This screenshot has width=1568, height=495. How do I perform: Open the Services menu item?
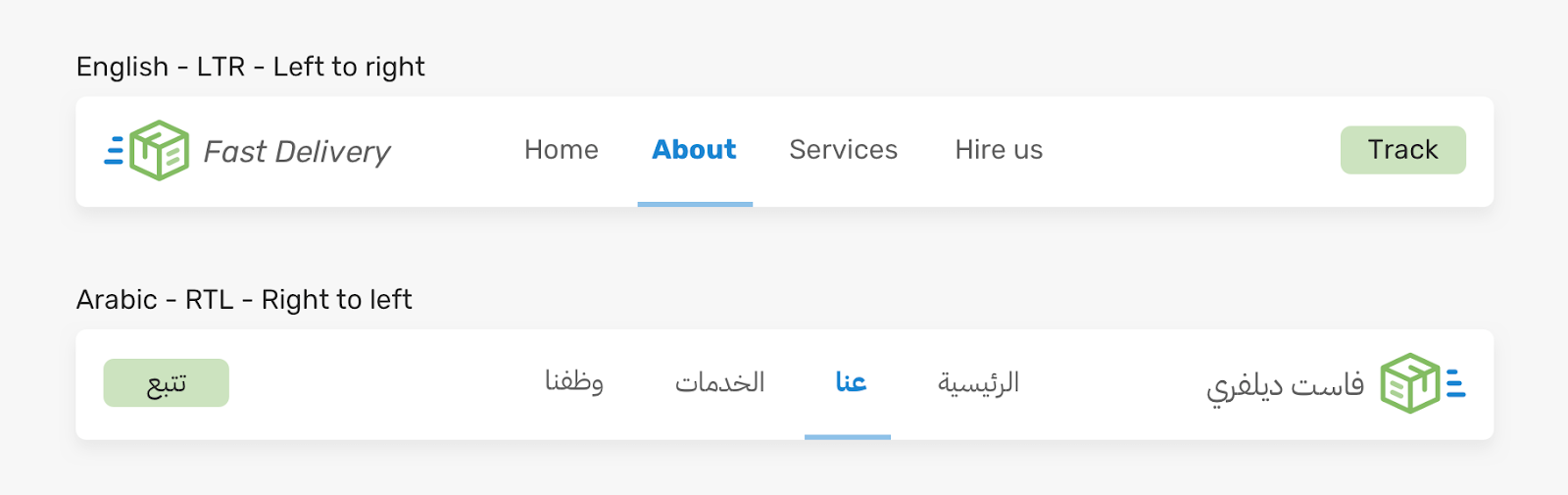[x=843, y=150]
